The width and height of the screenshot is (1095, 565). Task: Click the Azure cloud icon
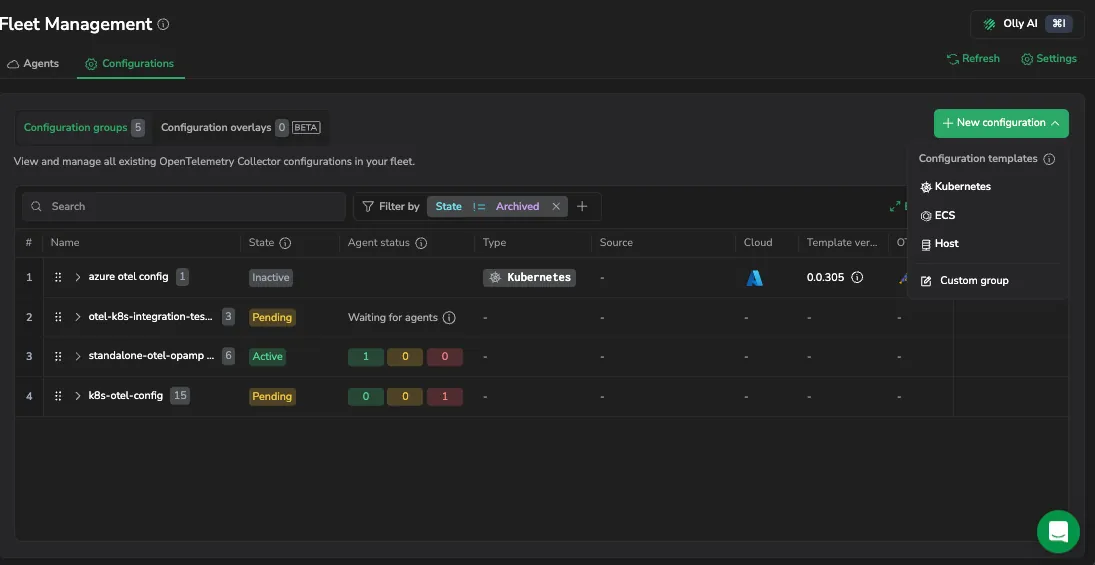click(754, 278)
